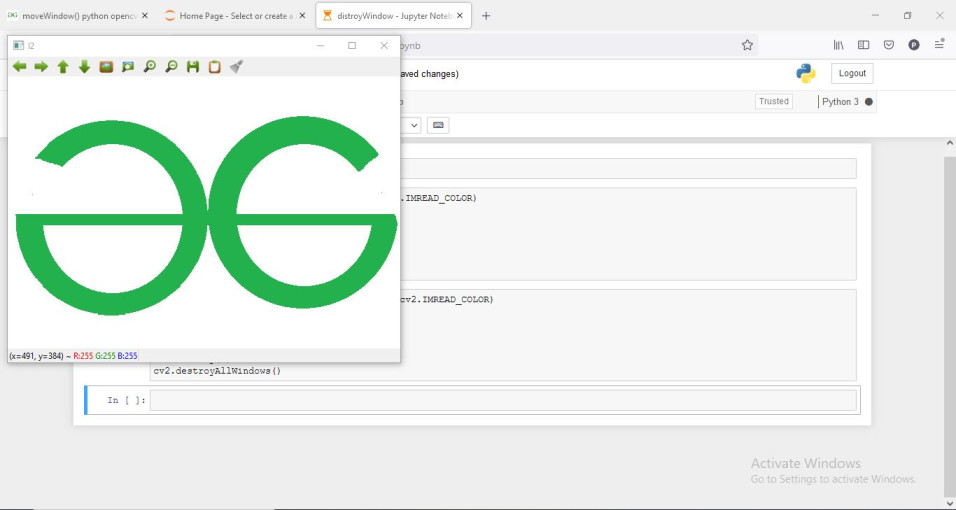The image size is (956, 510).
Task: Fit image to window icon
Action: [128, 66]
